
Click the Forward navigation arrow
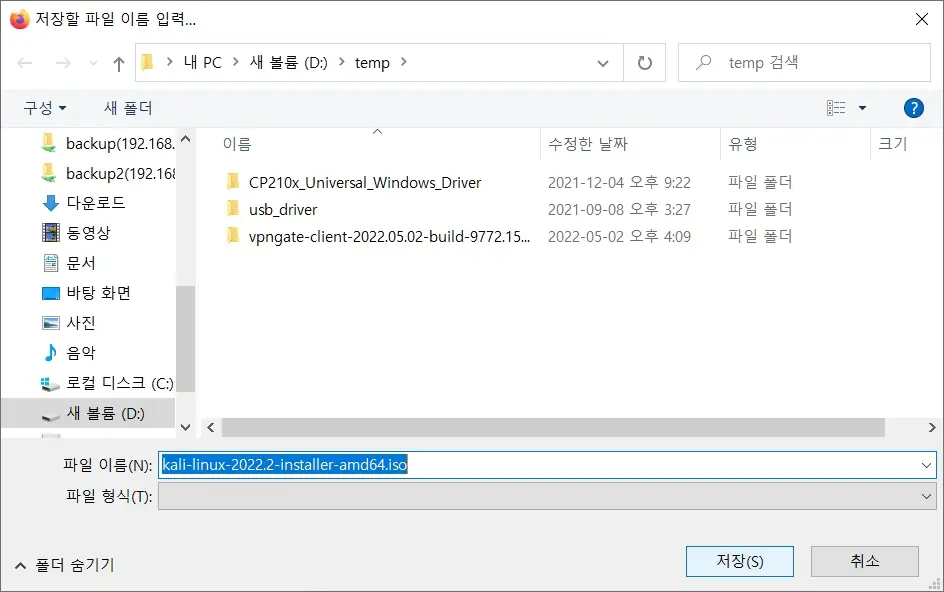[x=63, y=63]
